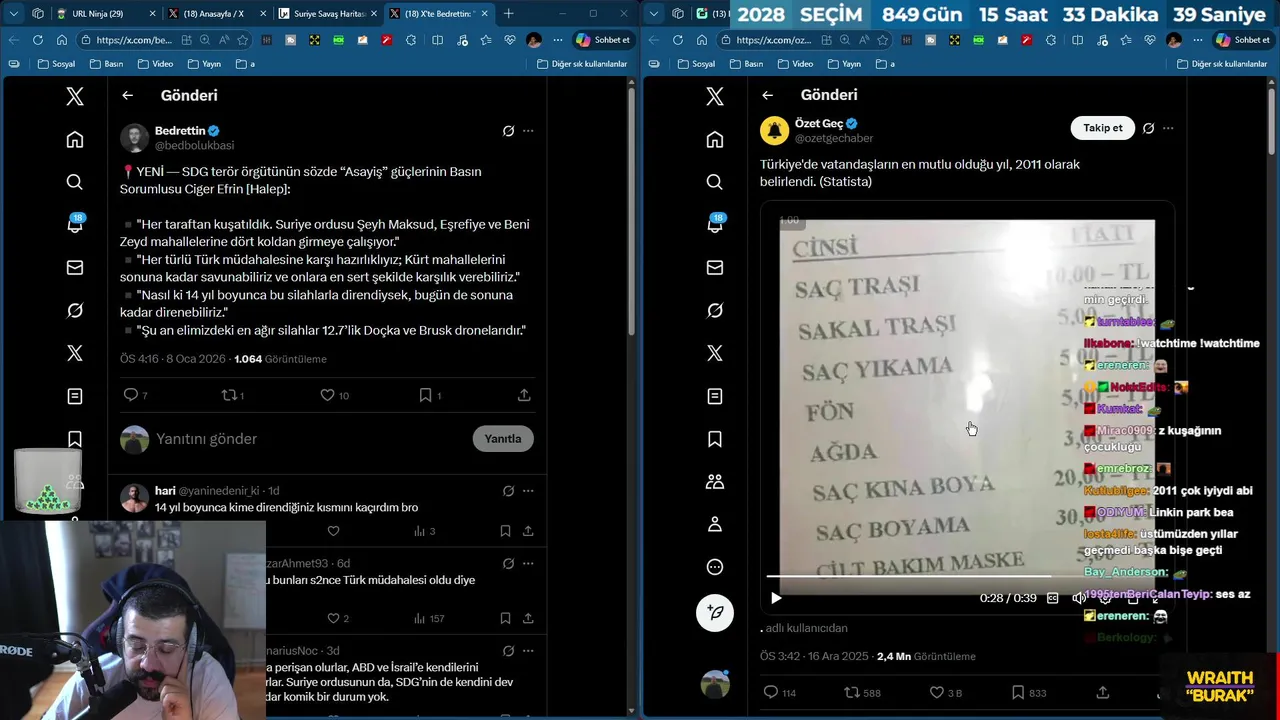Bookmark Özet Geç post showing 833
The width and height of the screenshot is (1280, 720).
click(1017, 692)
